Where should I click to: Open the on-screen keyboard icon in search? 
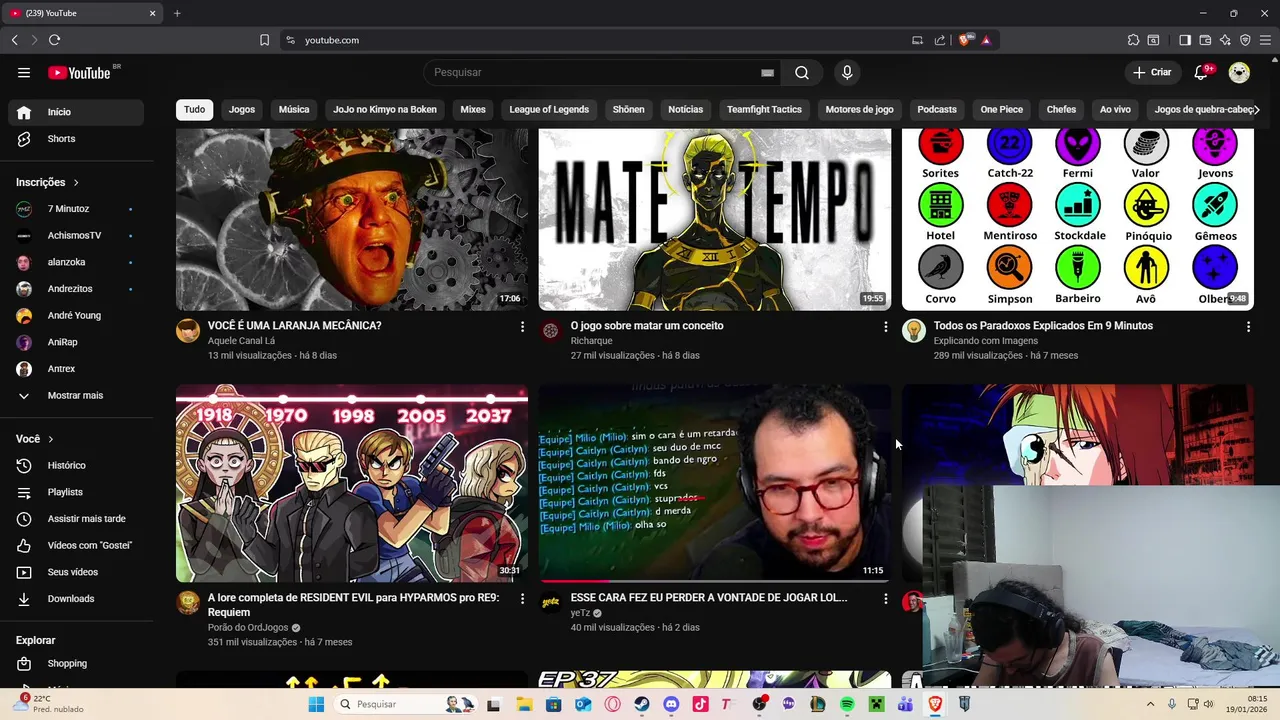[767, 72]
